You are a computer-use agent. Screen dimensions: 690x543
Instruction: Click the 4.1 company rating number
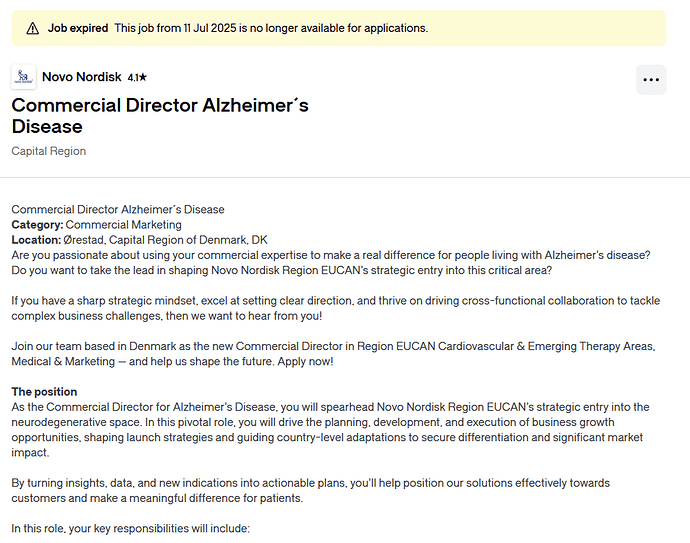133,77
